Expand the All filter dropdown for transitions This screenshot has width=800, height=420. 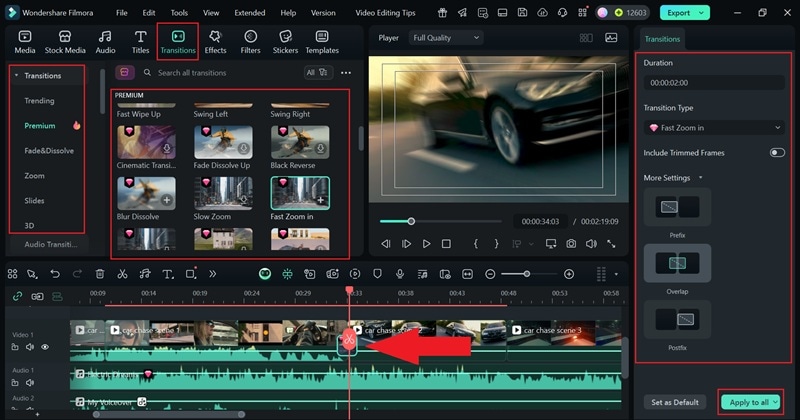pyautogui.click(x=316, y=73)
